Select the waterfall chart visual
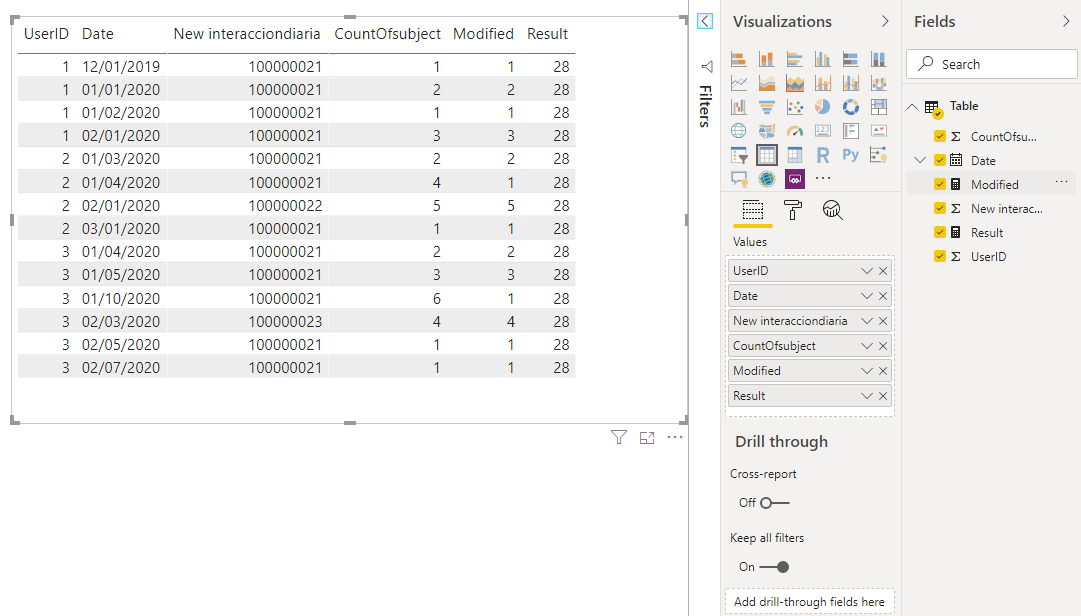Viewport: 1081px width, 616px height. [738, 107]
